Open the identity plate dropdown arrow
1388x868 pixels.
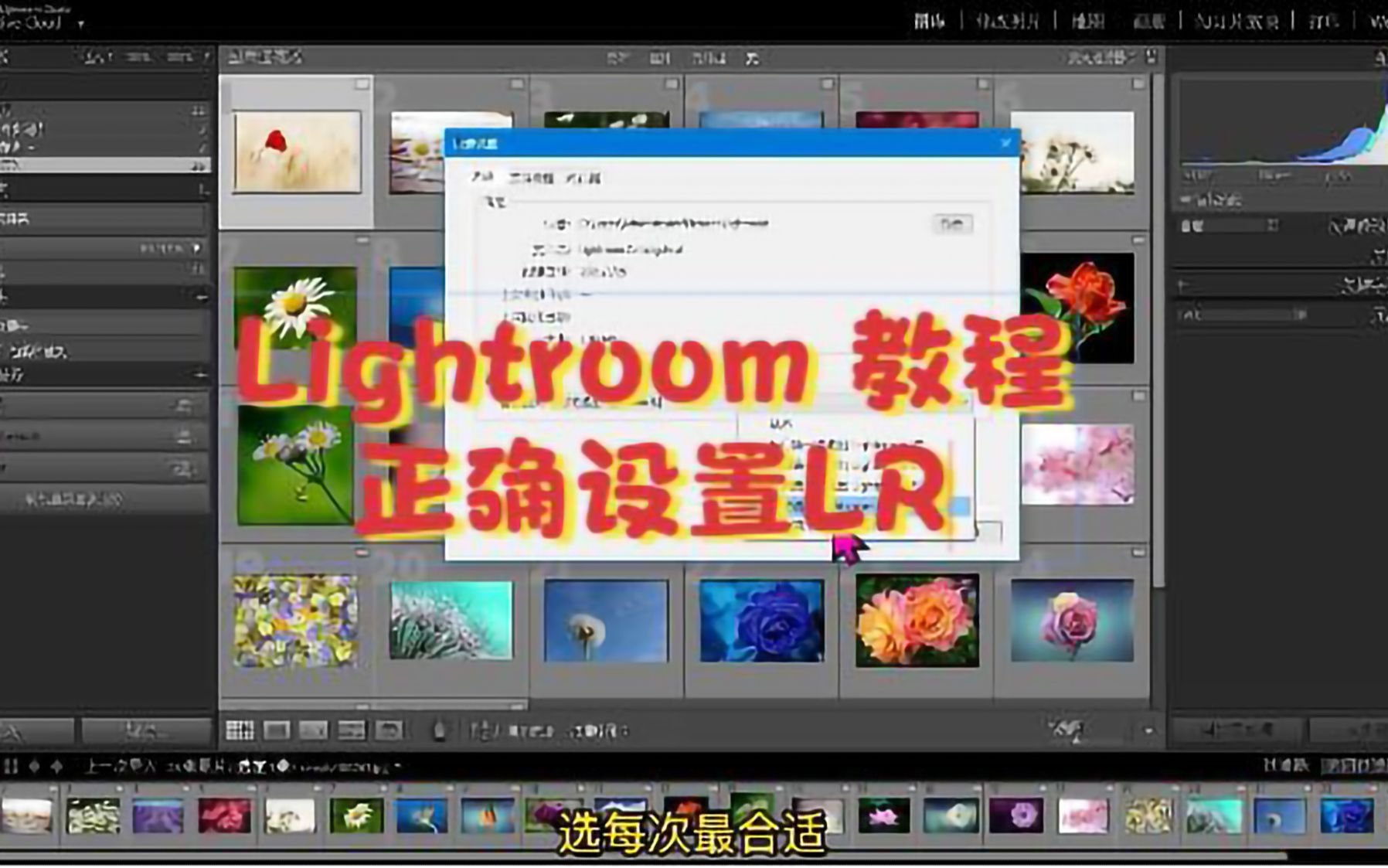coord(80,24)
